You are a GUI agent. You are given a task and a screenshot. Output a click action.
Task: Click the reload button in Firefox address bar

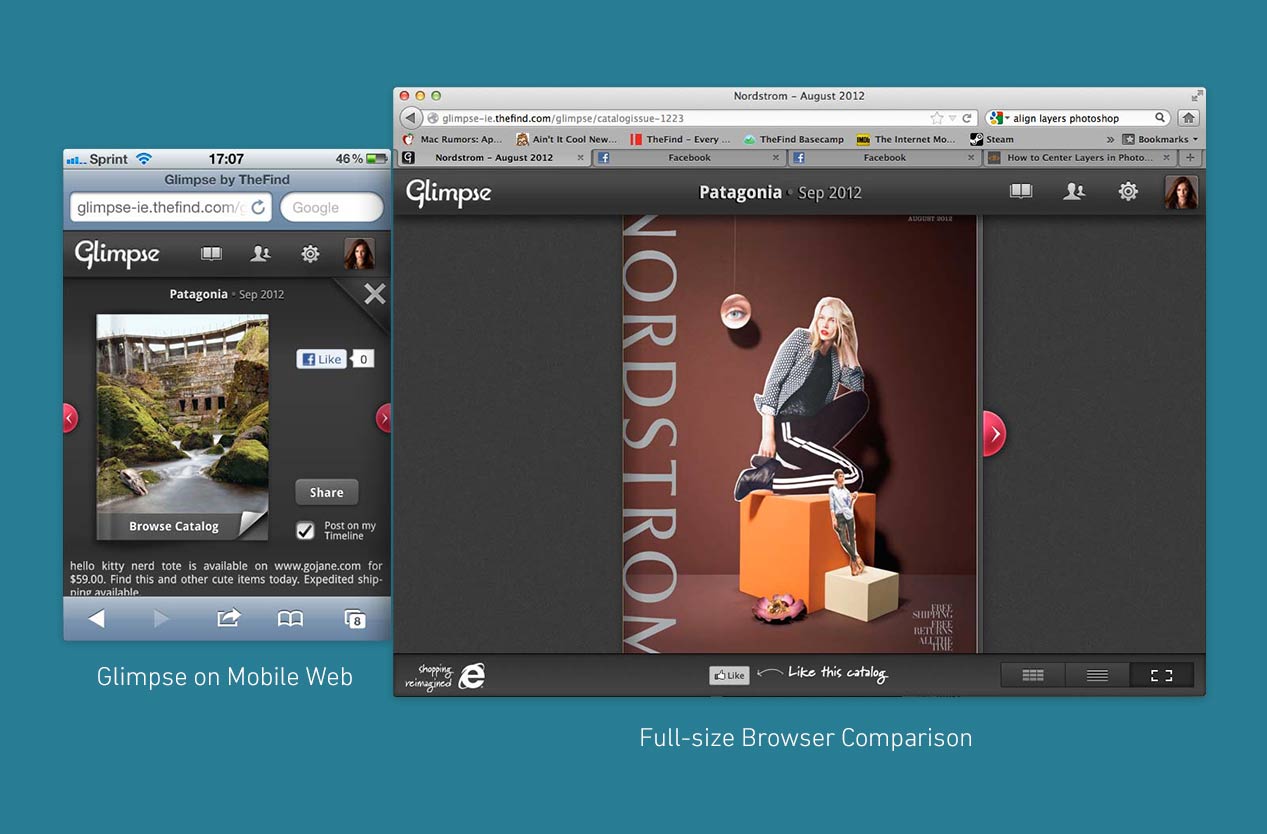pos(967,118)
